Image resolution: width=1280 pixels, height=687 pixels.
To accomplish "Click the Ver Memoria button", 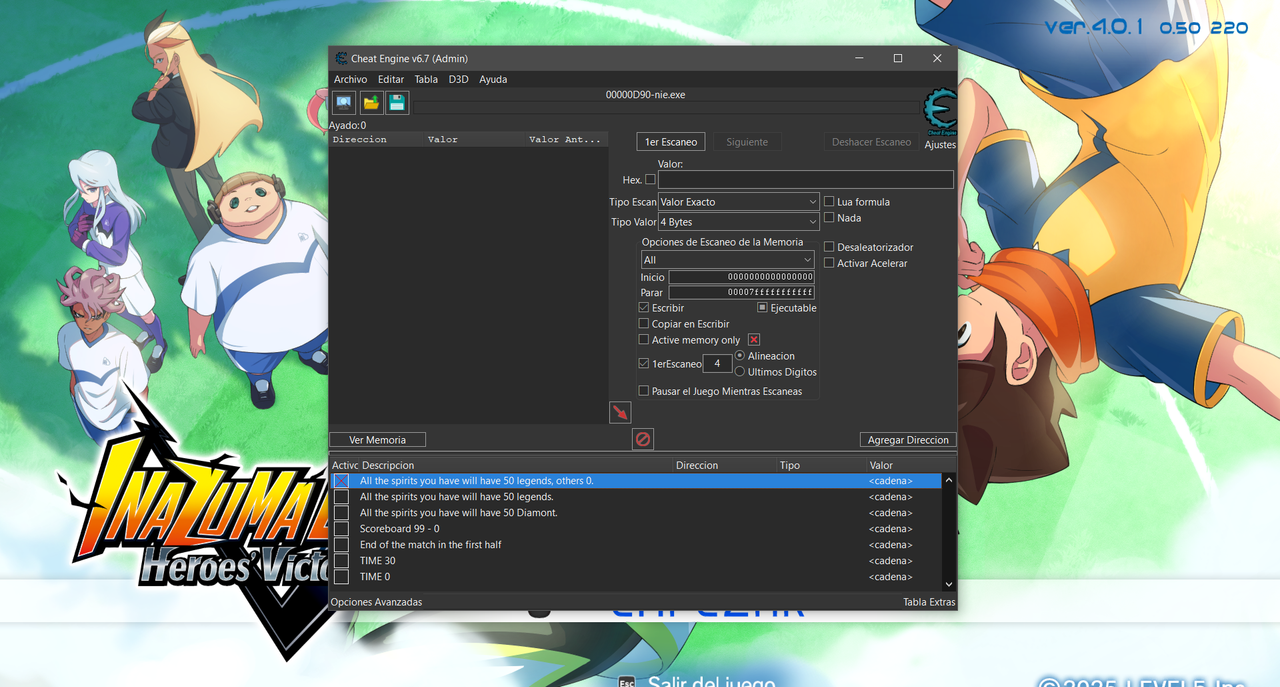I will [x=378, y=440].
